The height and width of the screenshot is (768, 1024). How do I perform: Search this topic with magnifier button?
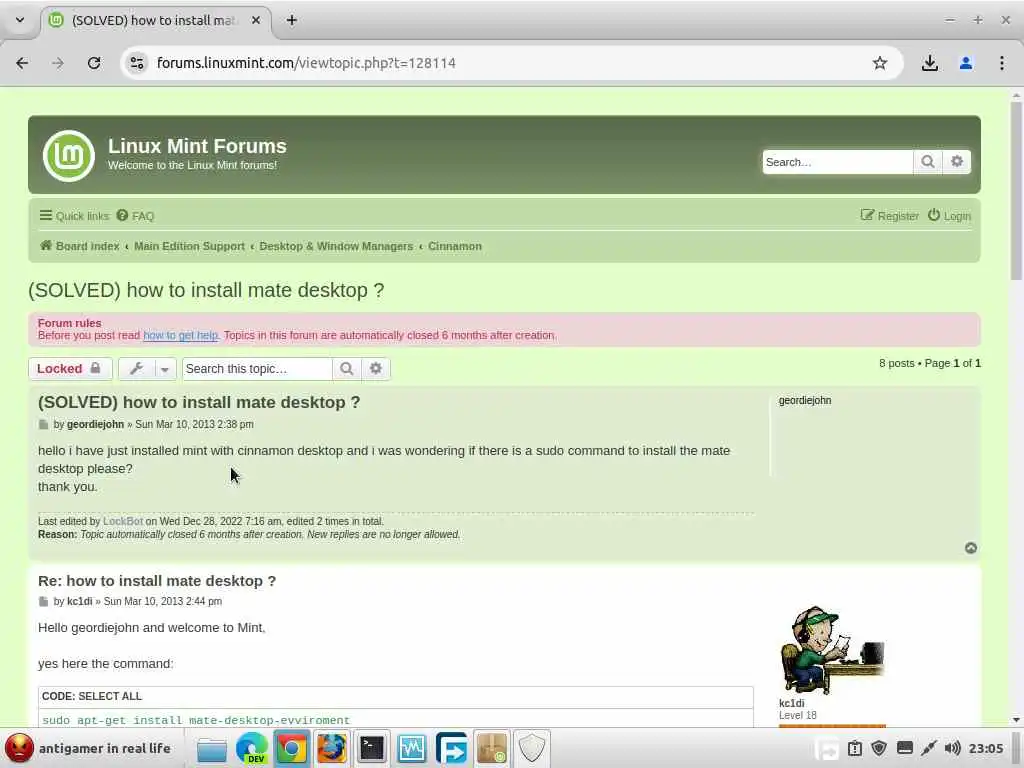coord(347,369)
